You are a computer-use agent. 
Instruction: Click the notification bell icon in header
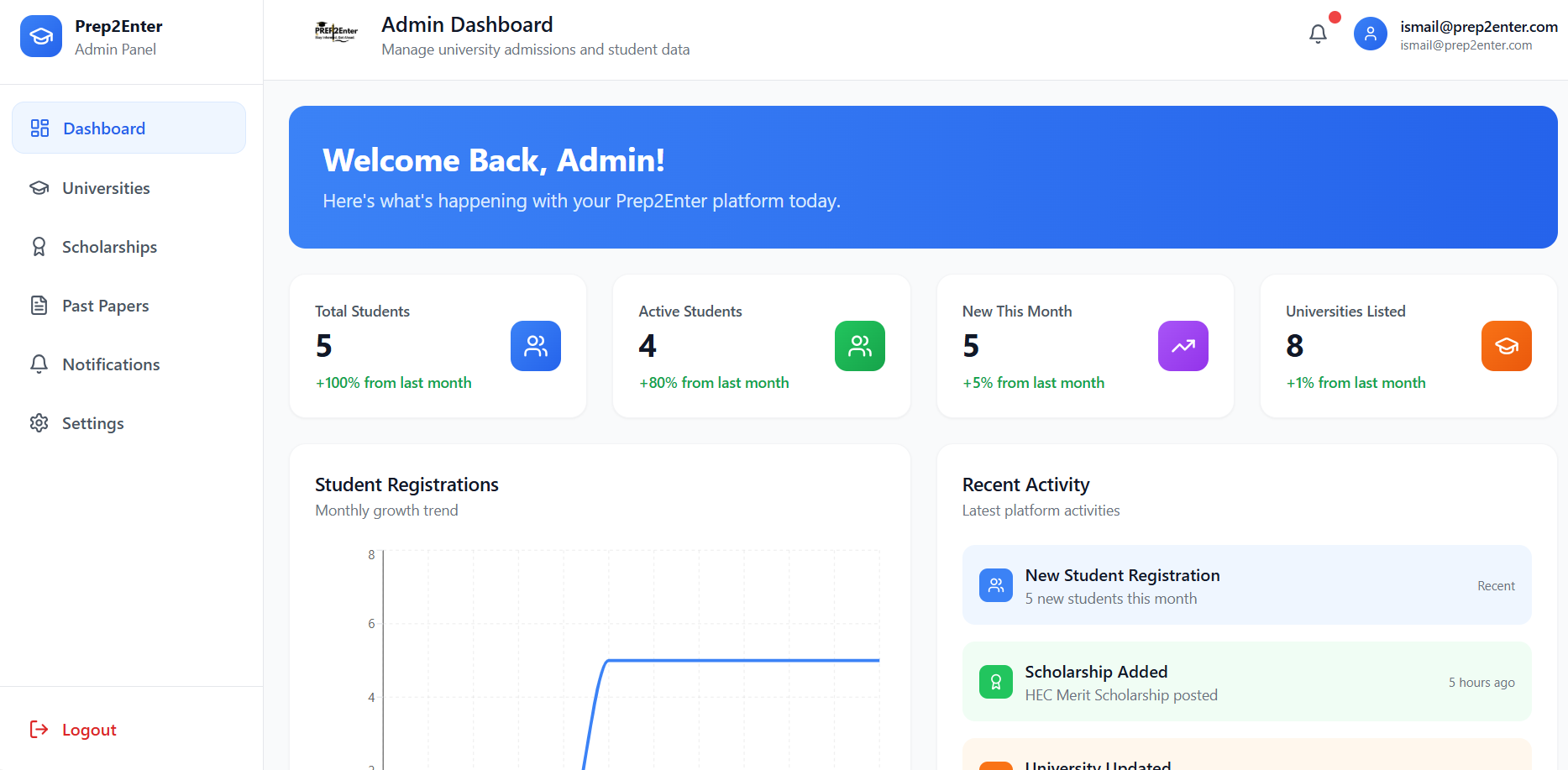[x=1318, y=34]
